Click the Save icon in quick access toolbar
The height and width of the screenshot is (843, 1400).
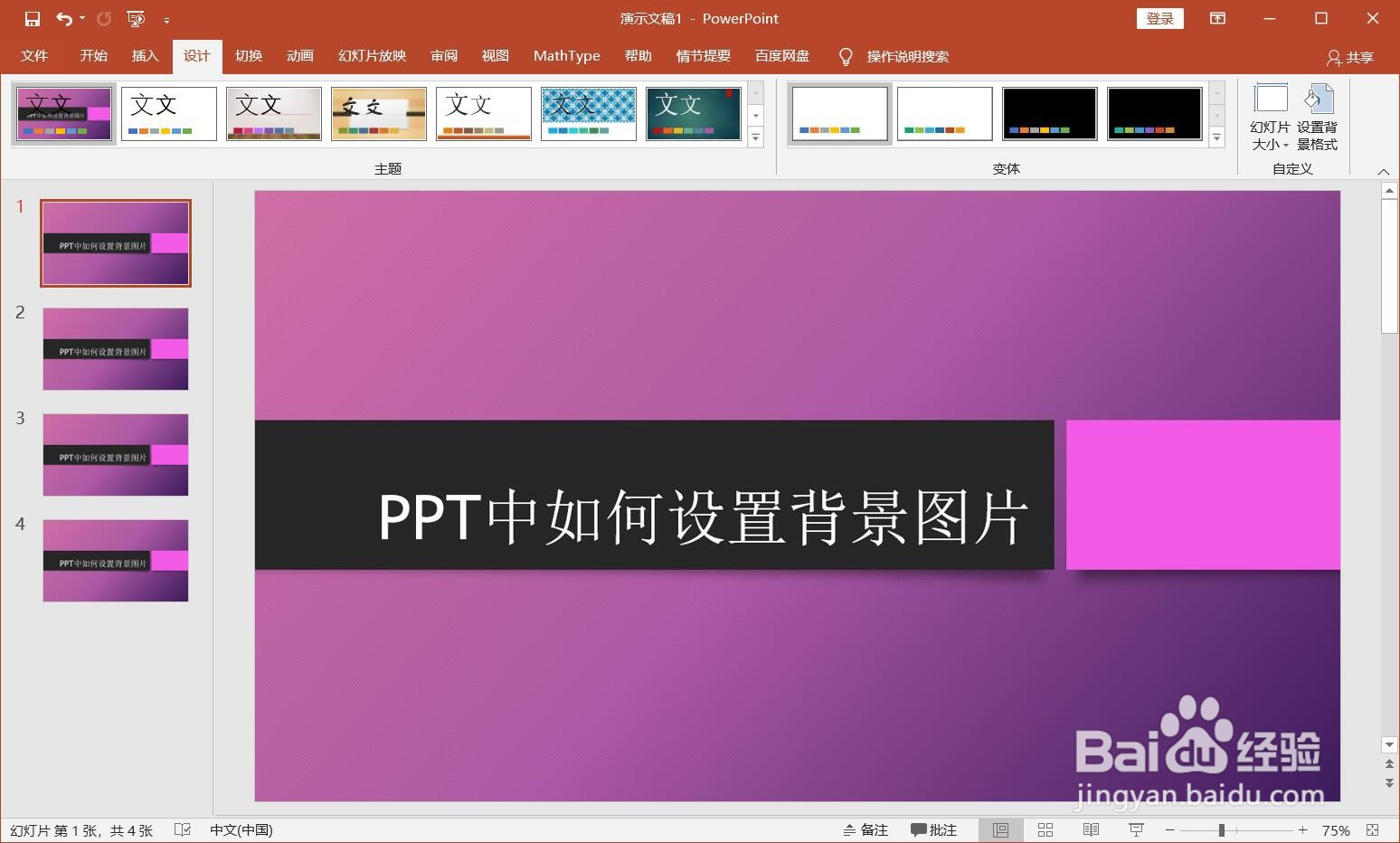click(x=33, y=18)
